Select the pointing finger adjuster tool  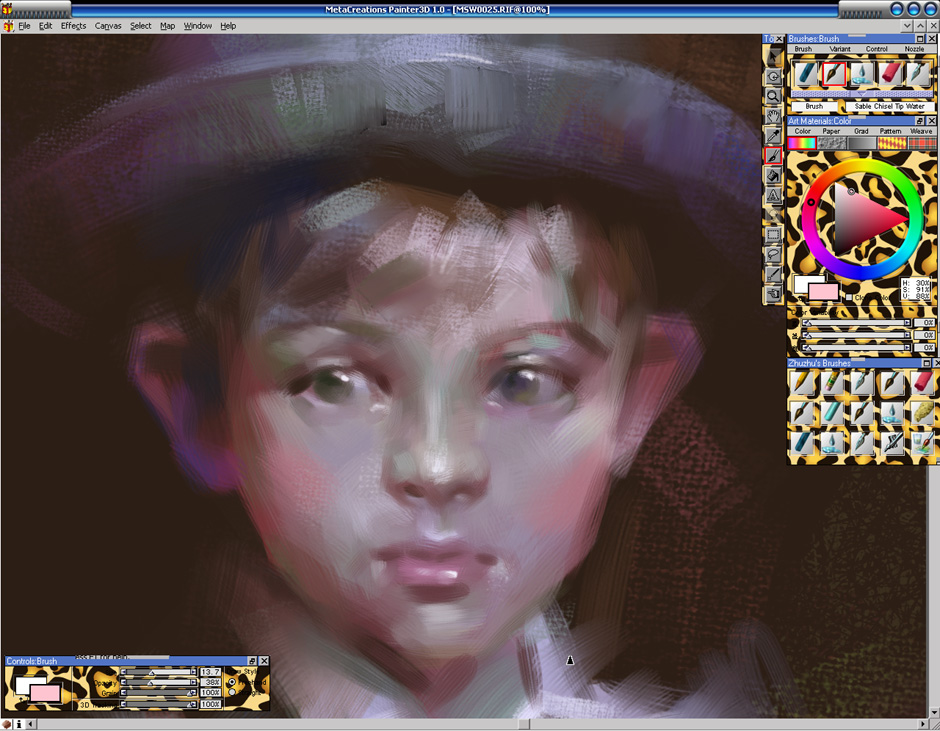(x=773, y=294)
